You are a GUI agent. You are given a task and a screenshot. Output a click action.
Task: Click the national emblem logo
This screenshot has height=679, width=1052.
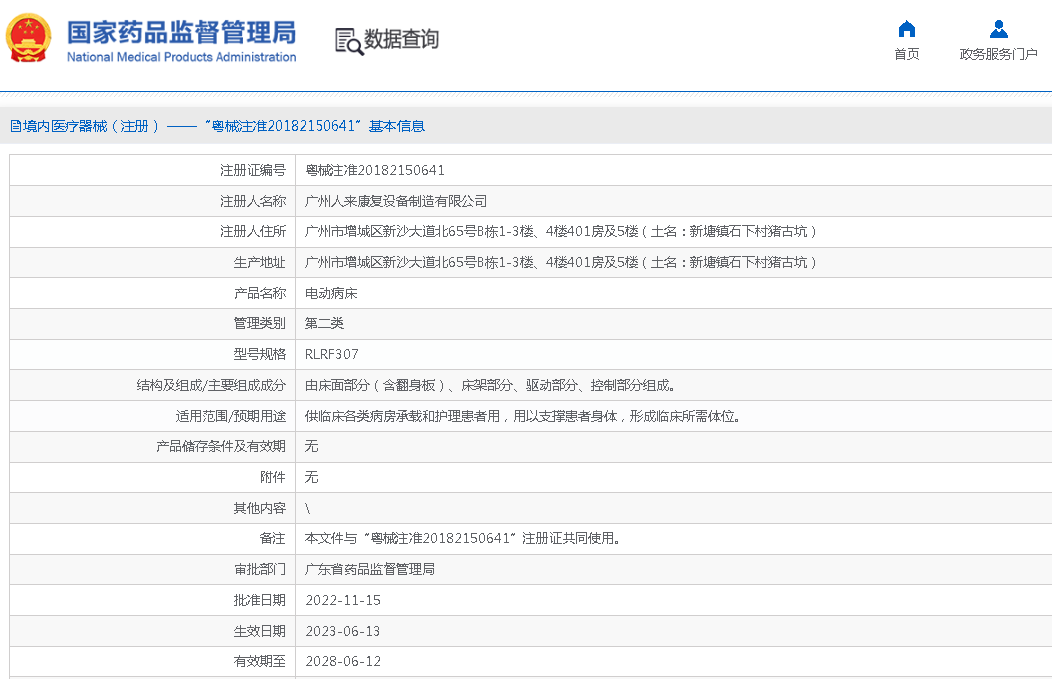[28, 39]
